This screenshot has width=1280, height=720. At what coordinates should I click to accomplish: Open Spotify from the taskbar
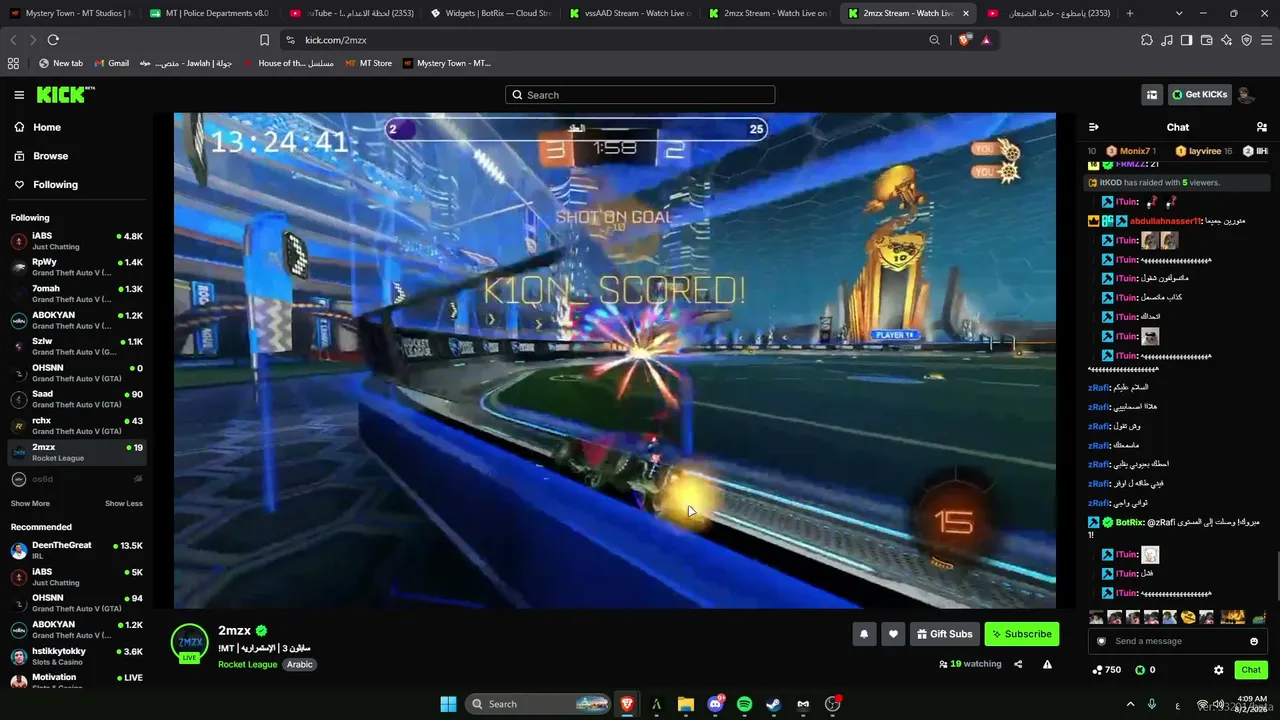tap(744, 704)
